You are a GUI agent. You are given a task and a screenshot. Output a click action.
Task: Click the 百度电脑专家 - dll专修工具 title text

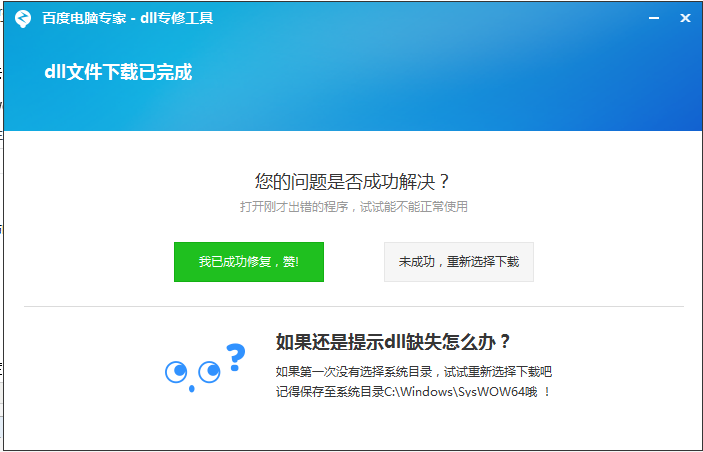point(127,18)
